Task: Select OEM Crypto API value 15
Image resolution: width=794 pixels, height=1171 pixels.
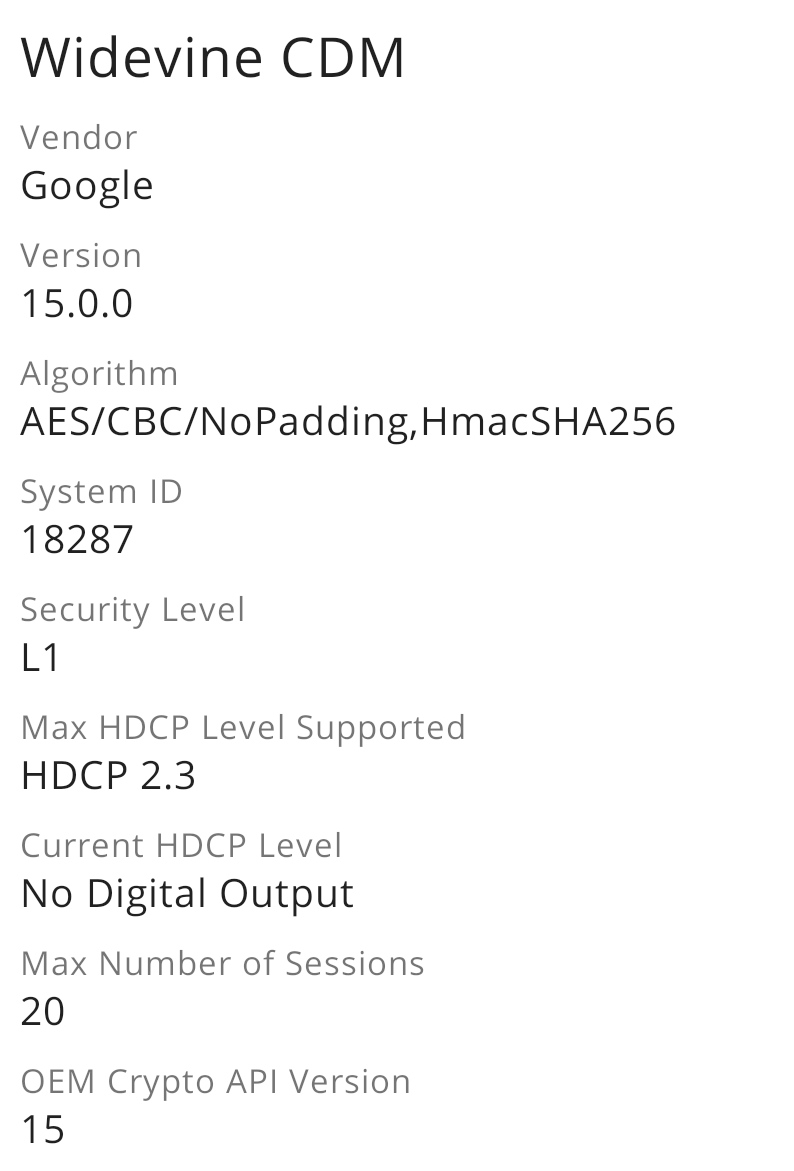Action: coord(43,1129)
